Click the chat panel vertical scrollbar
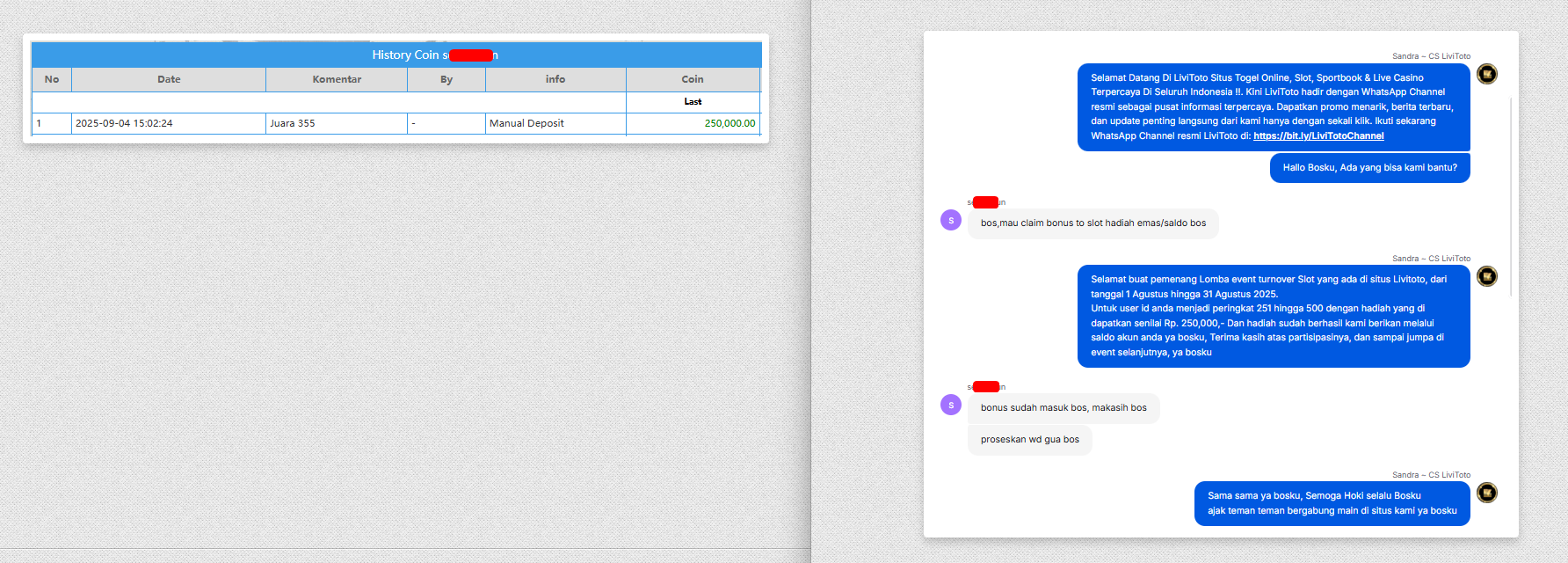Image resolution: width=1568 pixels, height=563 pixels. pyautogui.click(x=1512, y=197)
